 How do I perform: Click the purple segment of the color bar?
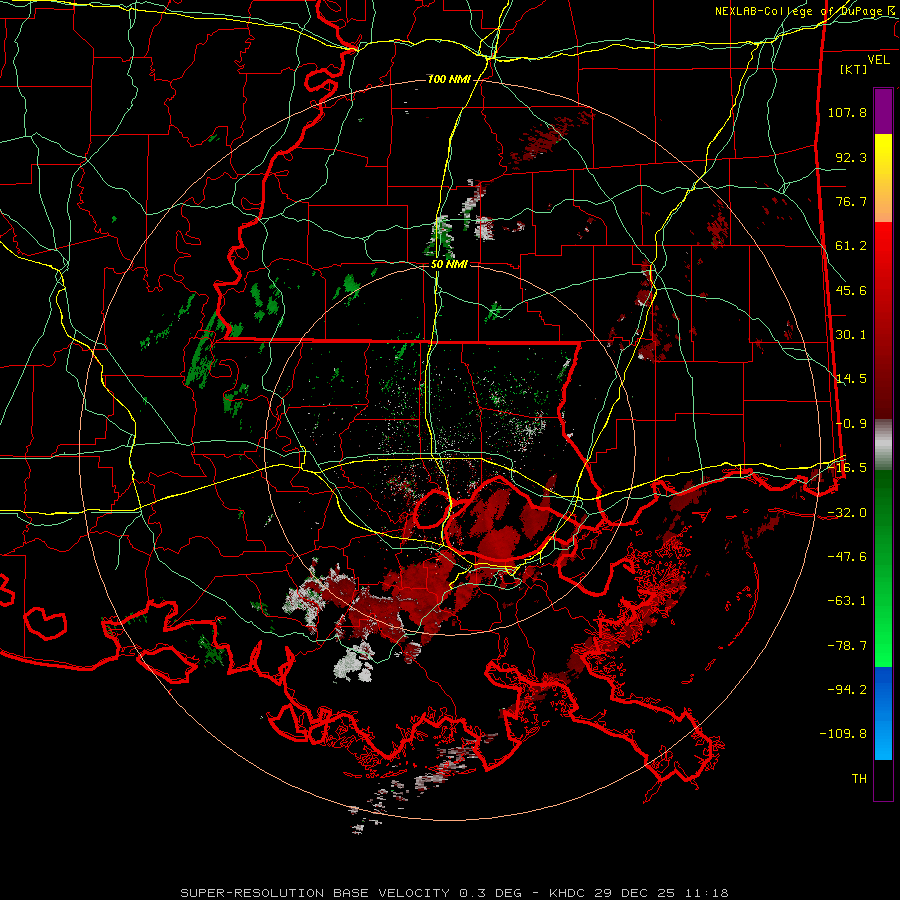pyautogui.click(x=883, y=111)
